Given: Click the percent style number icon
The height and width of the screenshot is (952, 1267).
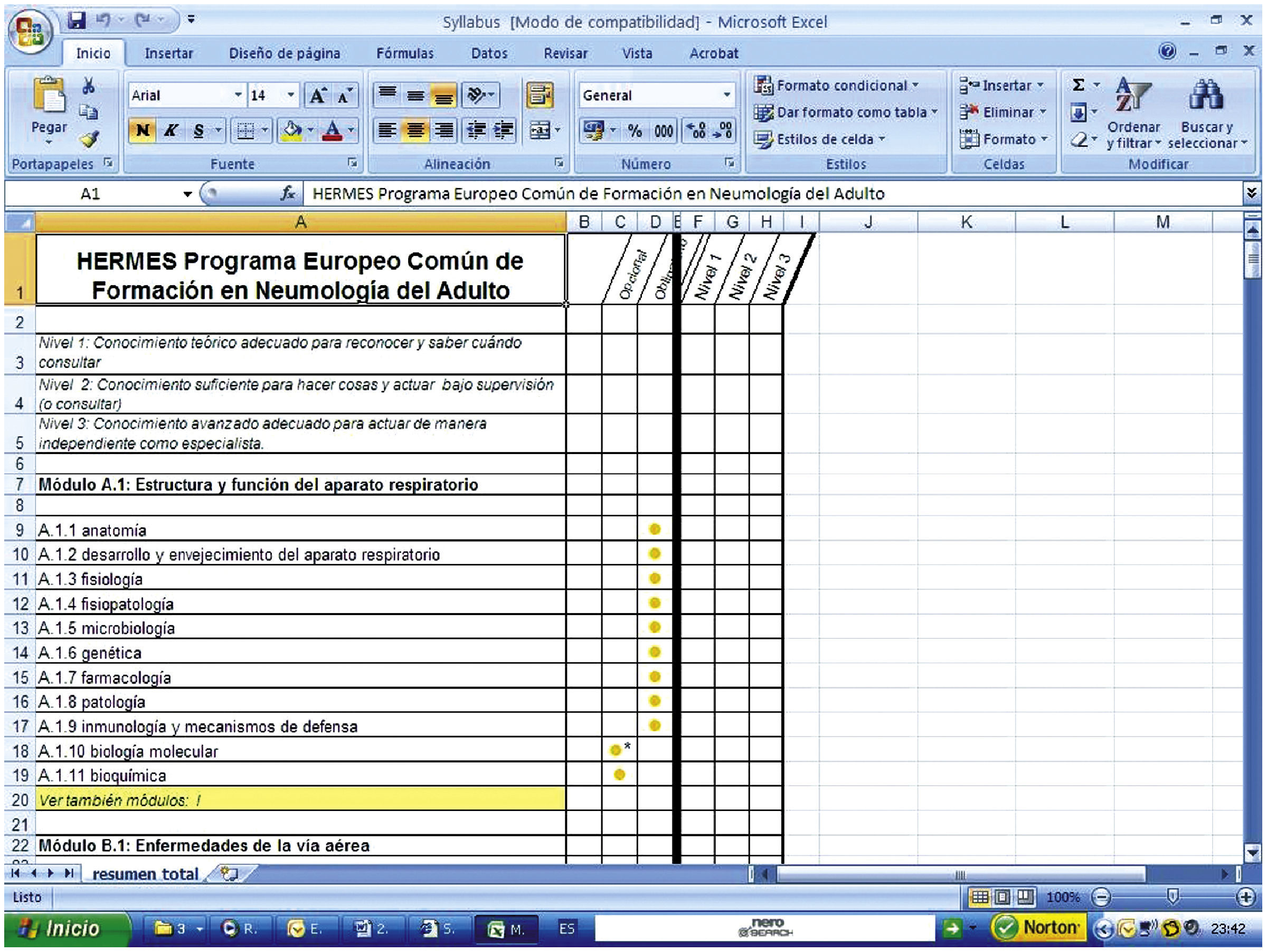Looking at the screenshot, I should [635, 131].
